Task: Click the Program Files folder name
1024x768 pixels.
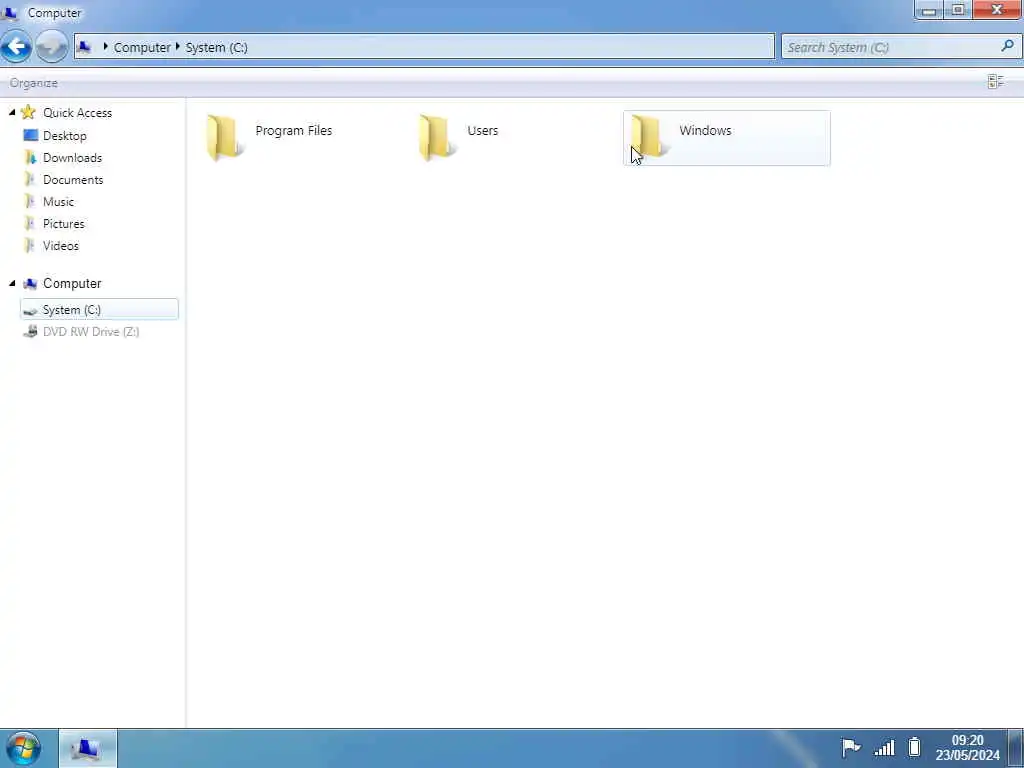Action: (x=294, y=131)
